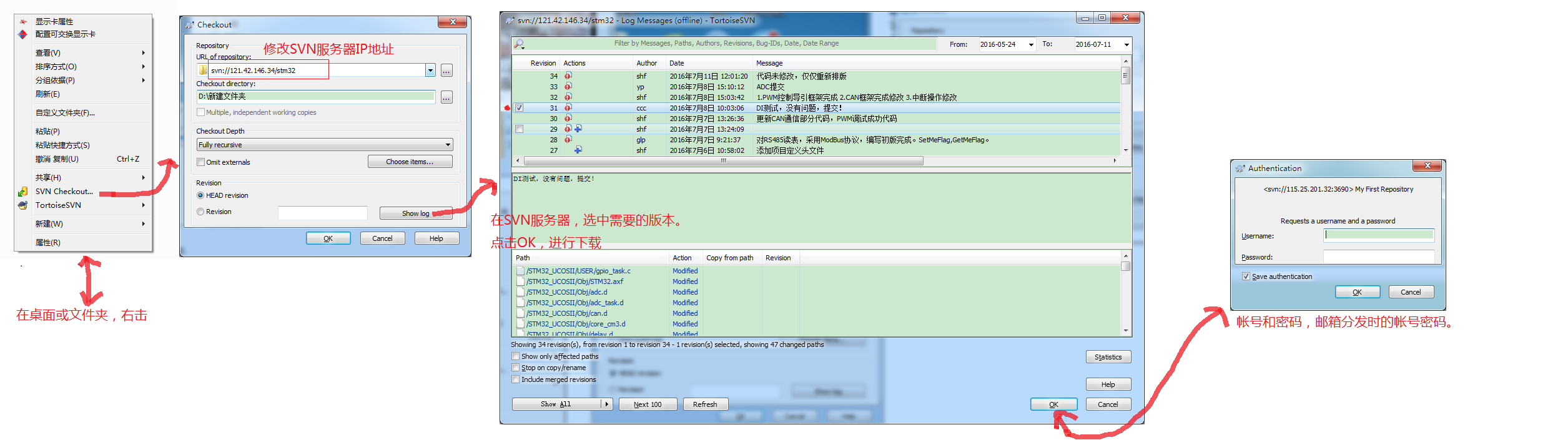The height and width of the screenshot is (440, 1568).
Task: Enable Include merged revisions
Action: coord(515,379)
